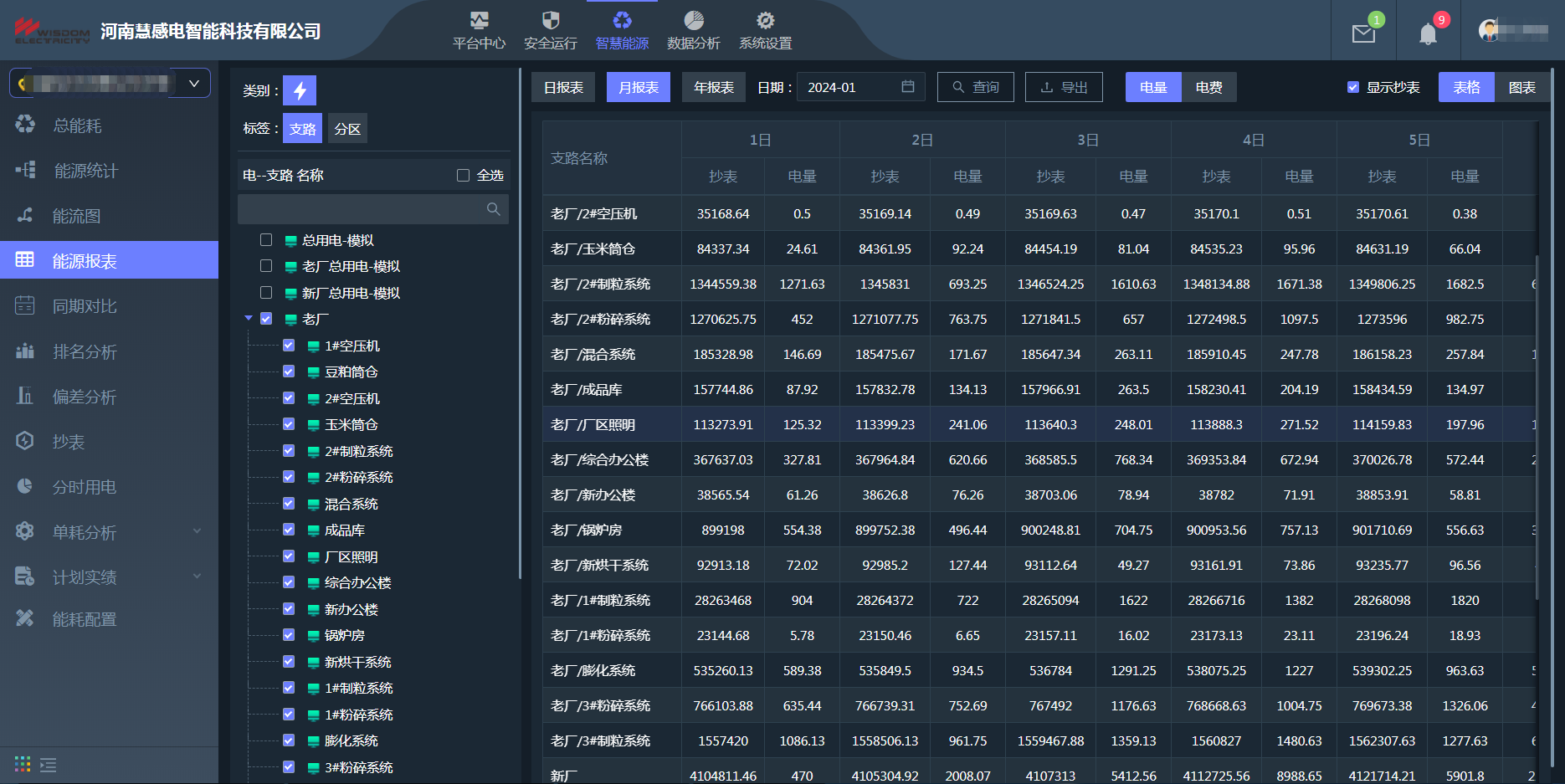Click the 智慧能源 recycle icon
The image size is (1565, 784).
(x=622, y=21)
